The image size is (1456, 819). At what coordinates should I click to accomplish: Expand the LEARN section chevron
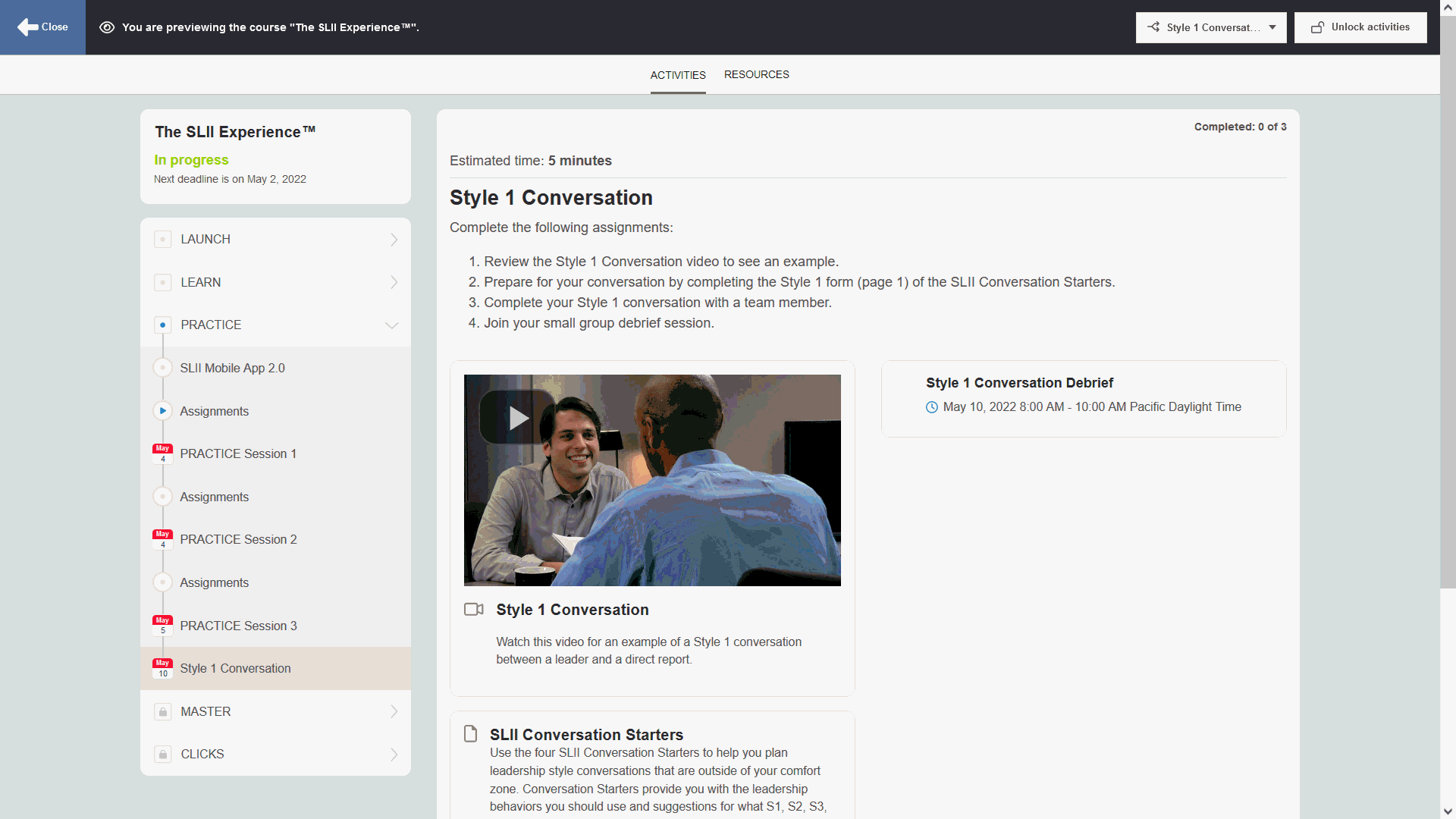tap(394, 282)
